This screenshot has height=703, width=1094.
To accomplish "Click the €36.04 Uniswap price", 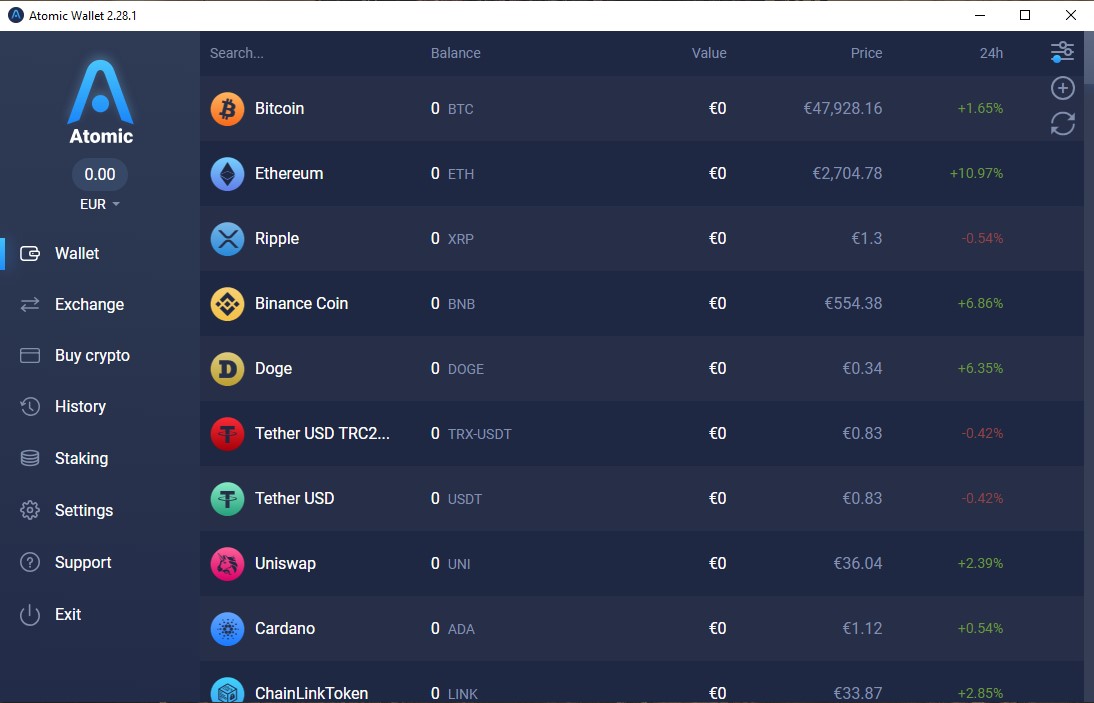I will click(x=857, y=564).
